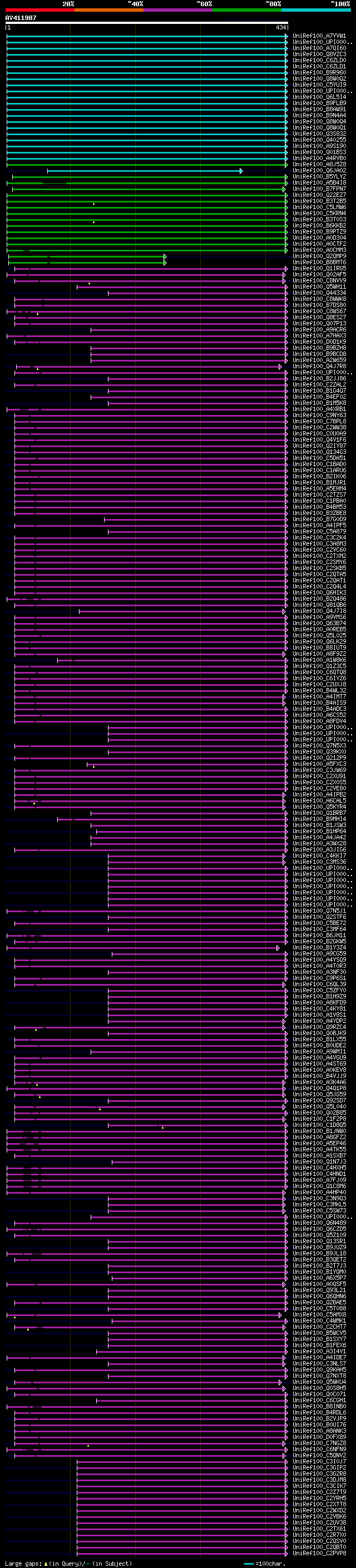Viewport: 356px width, 1568px height.
Task: Click the red 20% identity legend segment
Action: click(39, 10)
